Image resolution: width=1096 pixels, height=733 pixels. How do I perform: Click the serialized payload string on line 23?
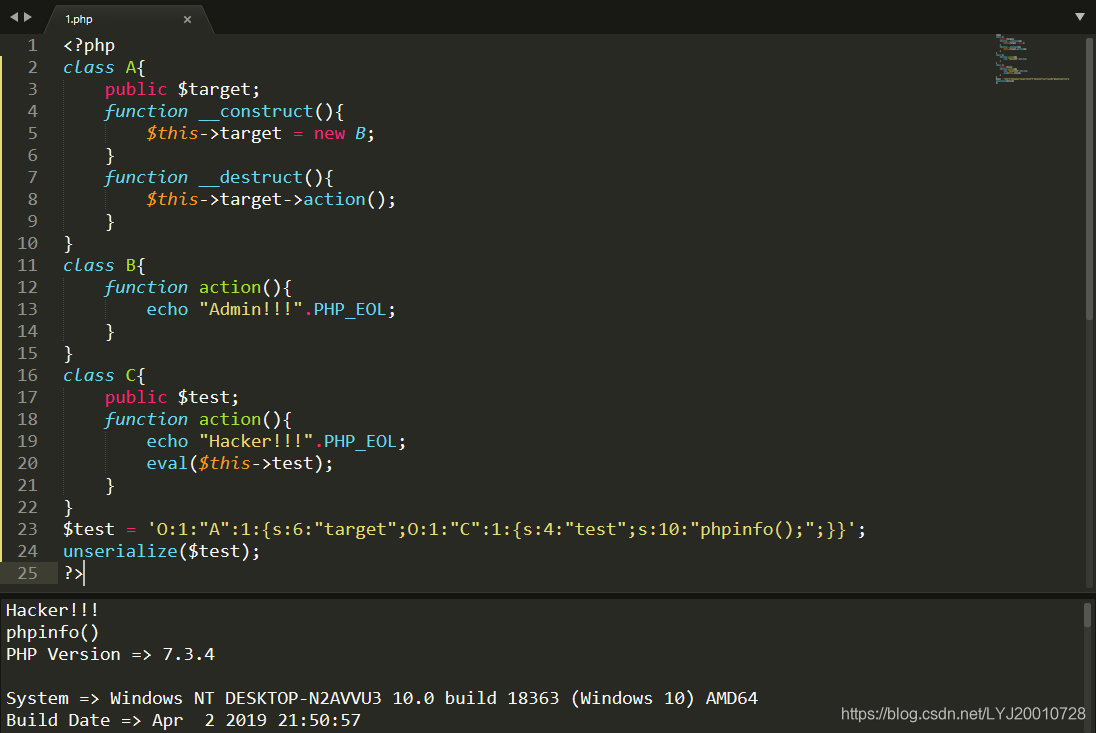(501, 530)
